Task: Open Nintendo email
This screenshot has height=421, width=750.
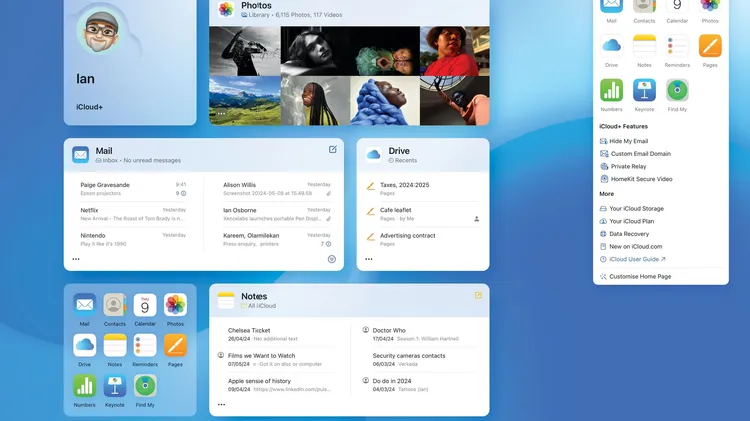Action: pos(133,240)
